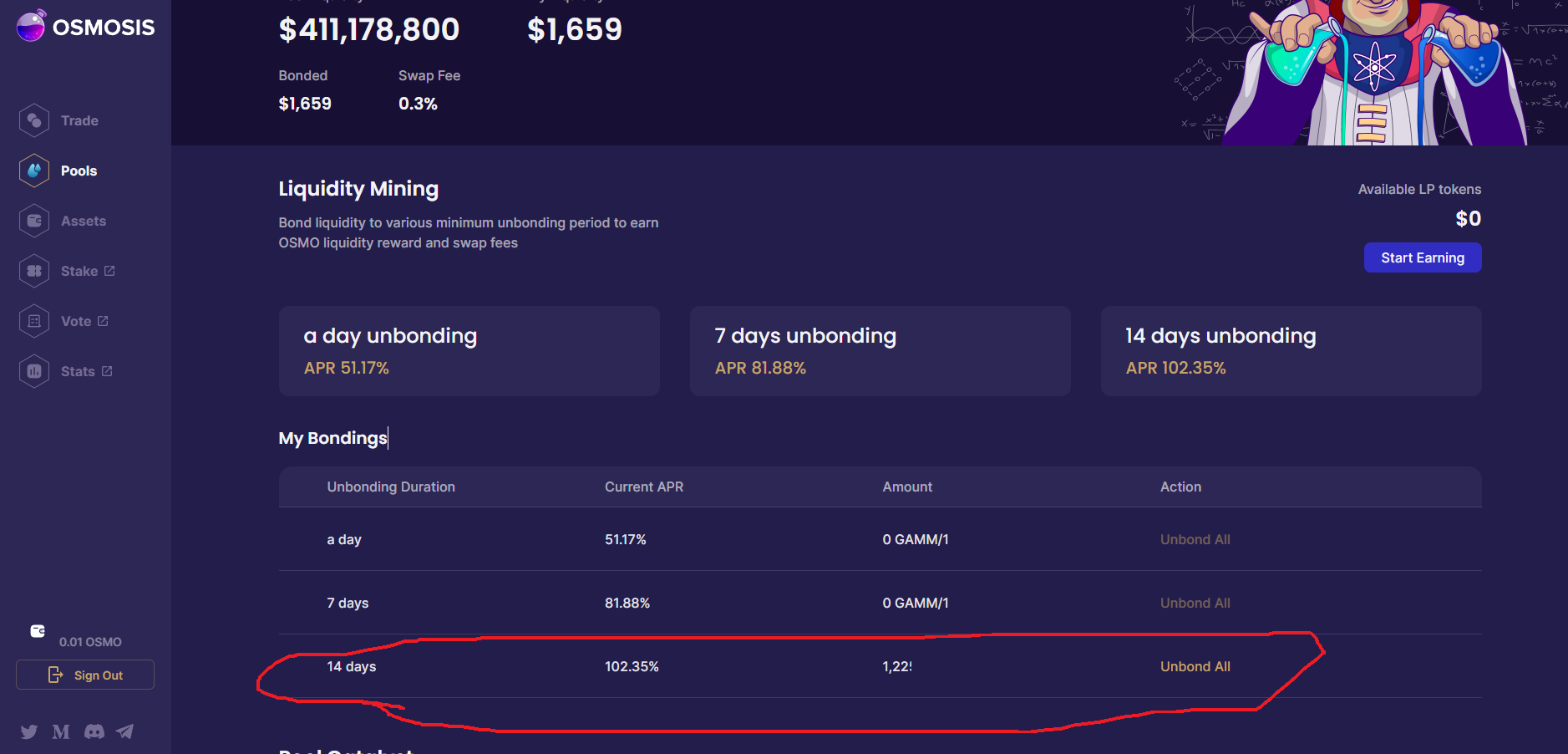Open Stake menu item
Screen dimensions: 1568x754
(79, 271)
